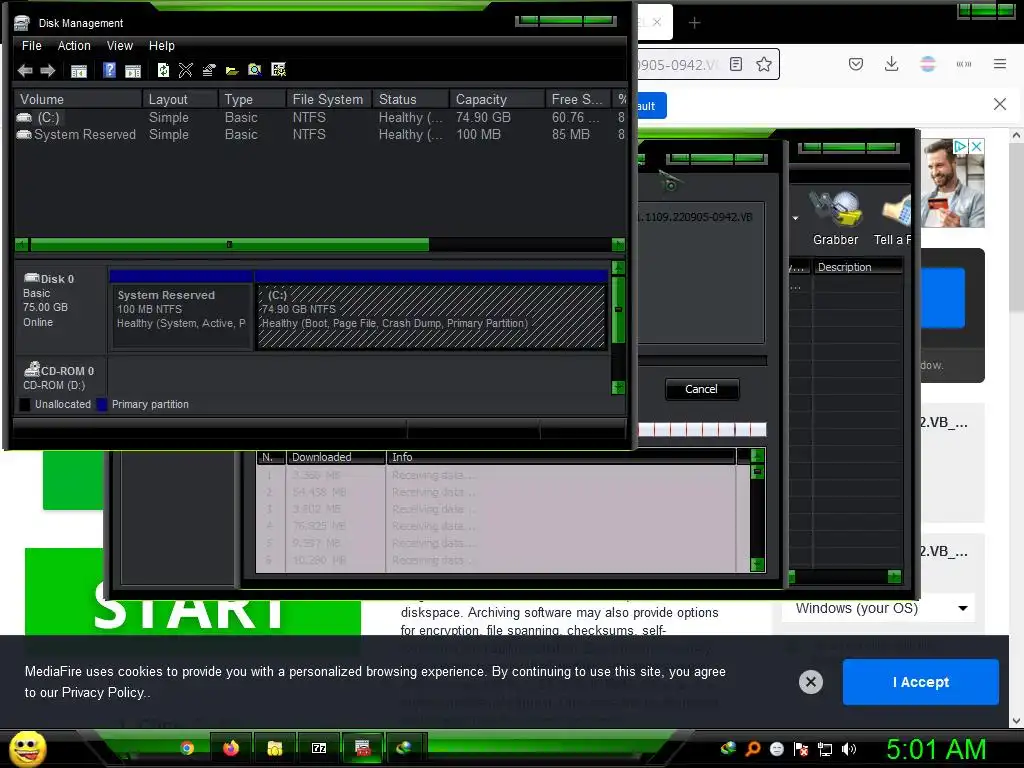The height and width of the screenshot is (768, 1024).
Task: Switch to Firefox in the taskbar
Action: pyautogui.click(x=231, y=748)
